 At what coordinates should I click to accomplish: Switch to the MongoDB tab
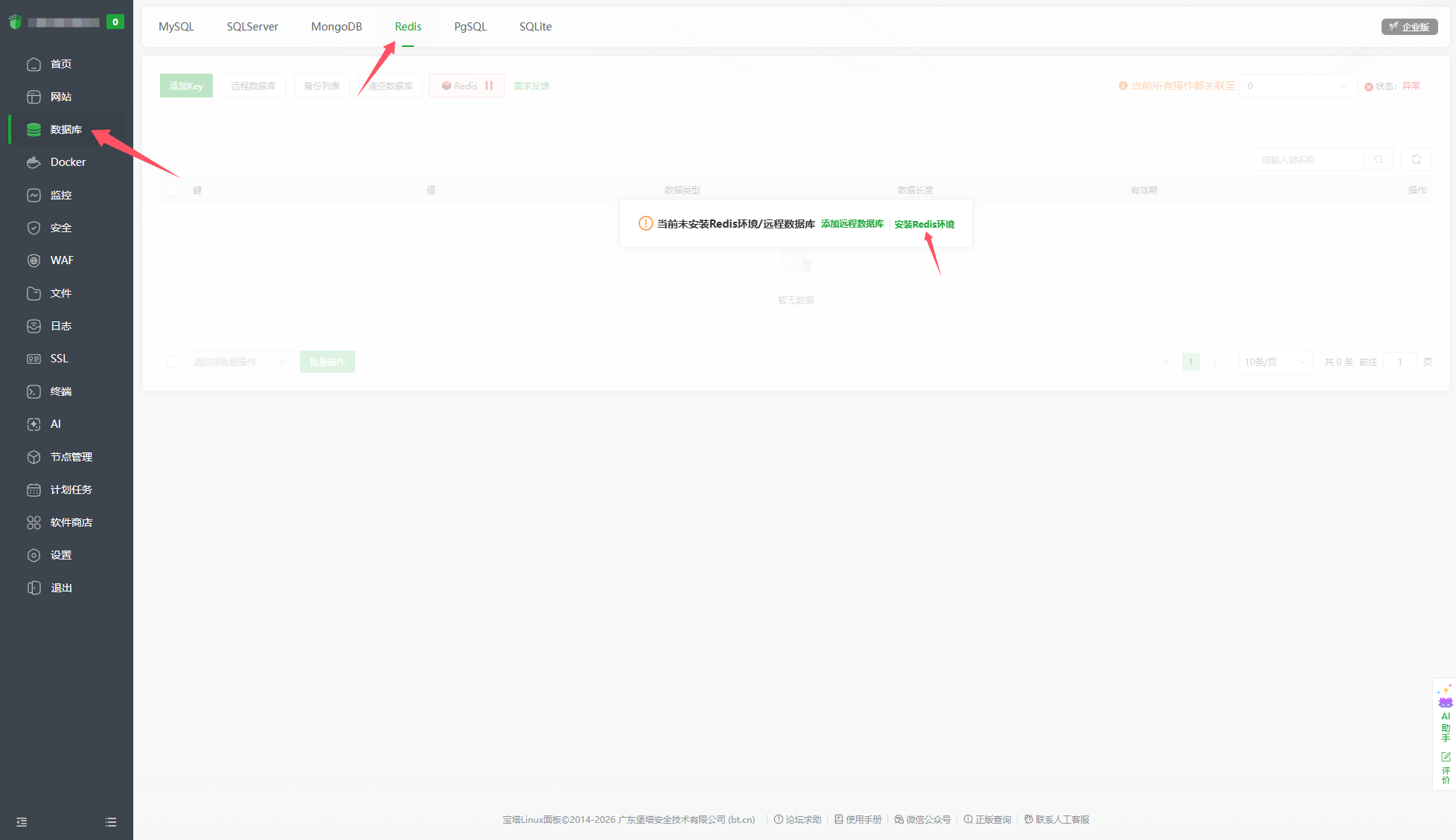[x=336, y=27]
